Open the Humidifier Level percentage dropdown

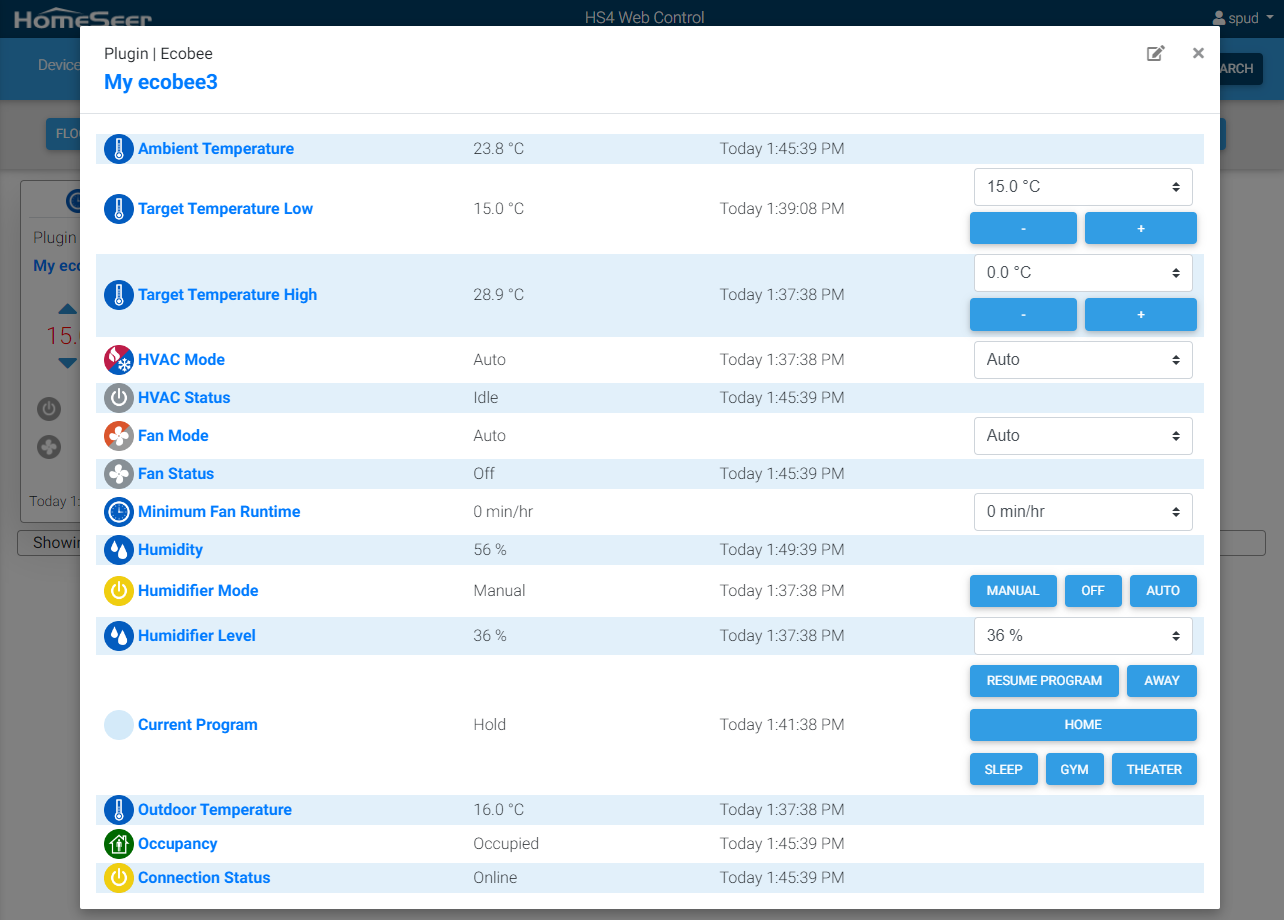coord(1083,635)
